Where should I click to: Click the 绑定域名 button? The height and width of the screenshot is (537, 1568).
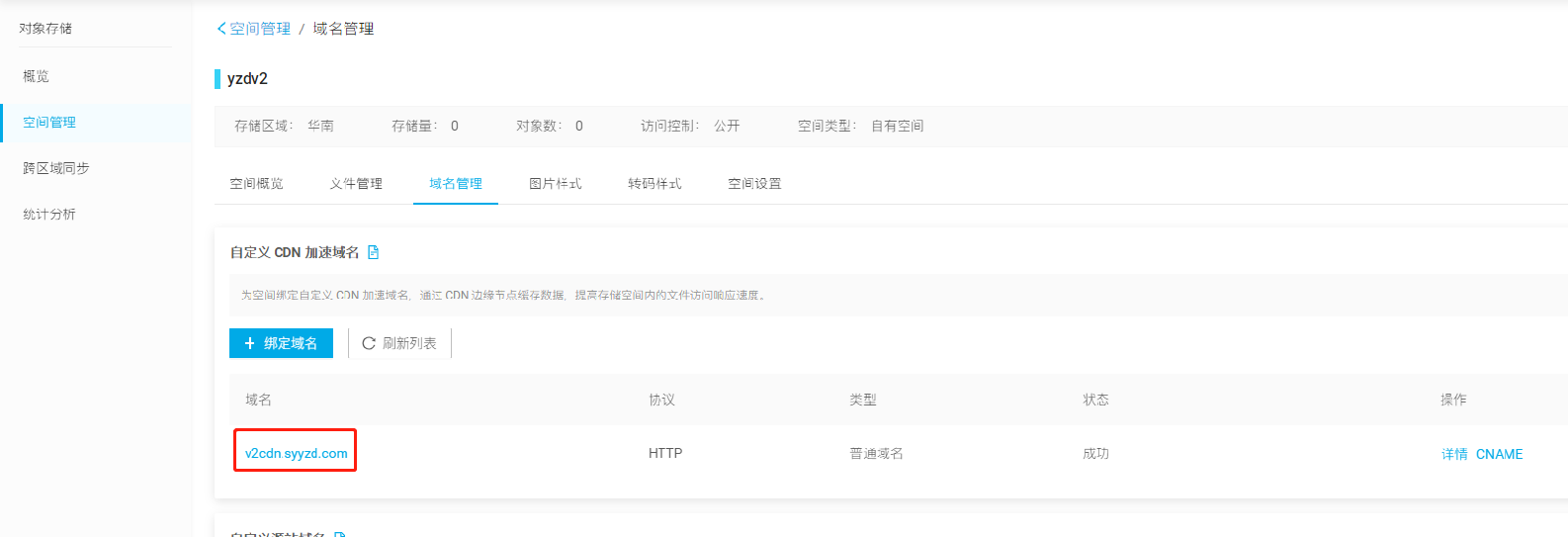click(281, 343)
